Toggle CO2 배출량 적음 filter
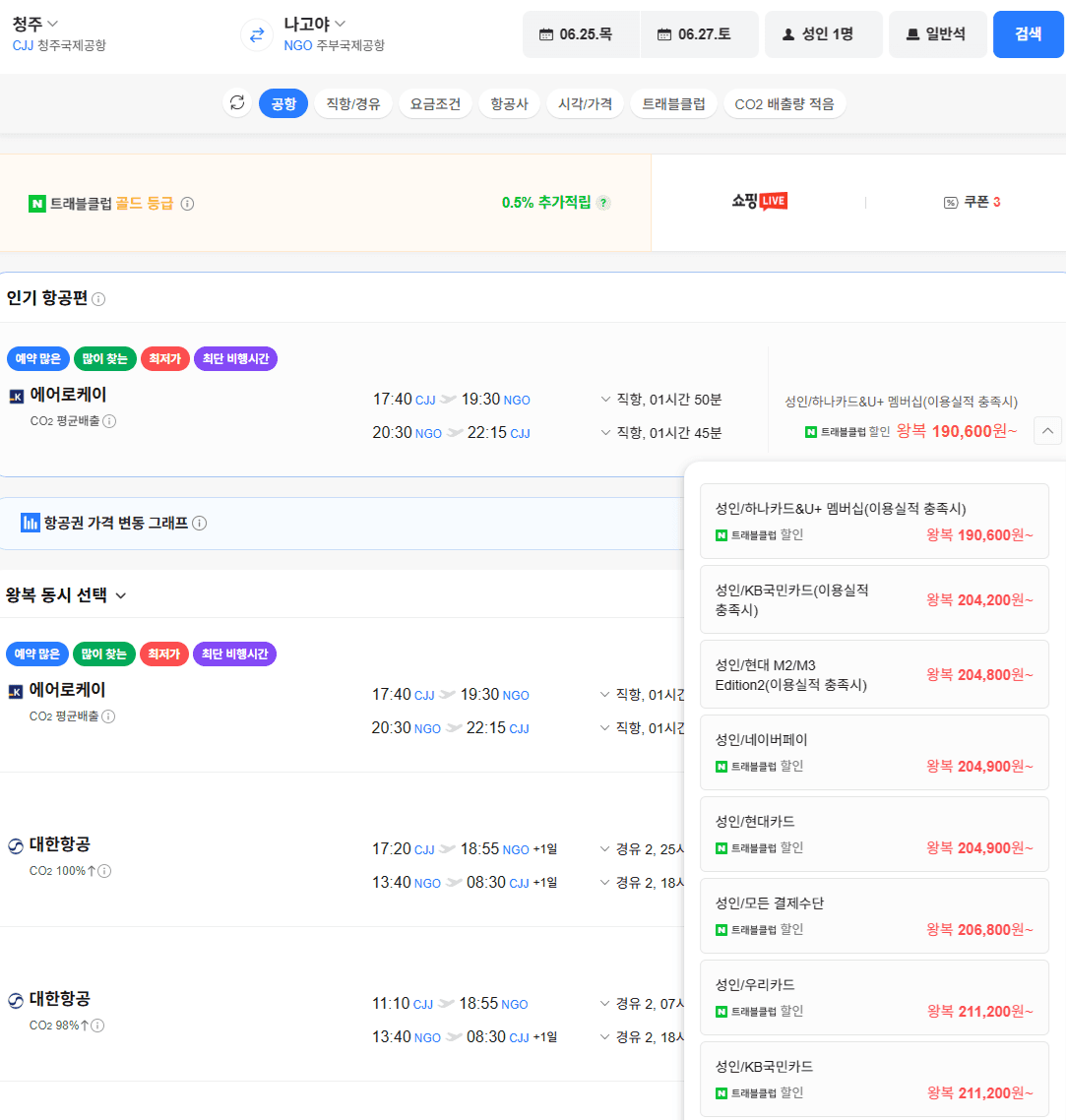1066x1120 pixels. pyautogui.click(x=784, y=103)
